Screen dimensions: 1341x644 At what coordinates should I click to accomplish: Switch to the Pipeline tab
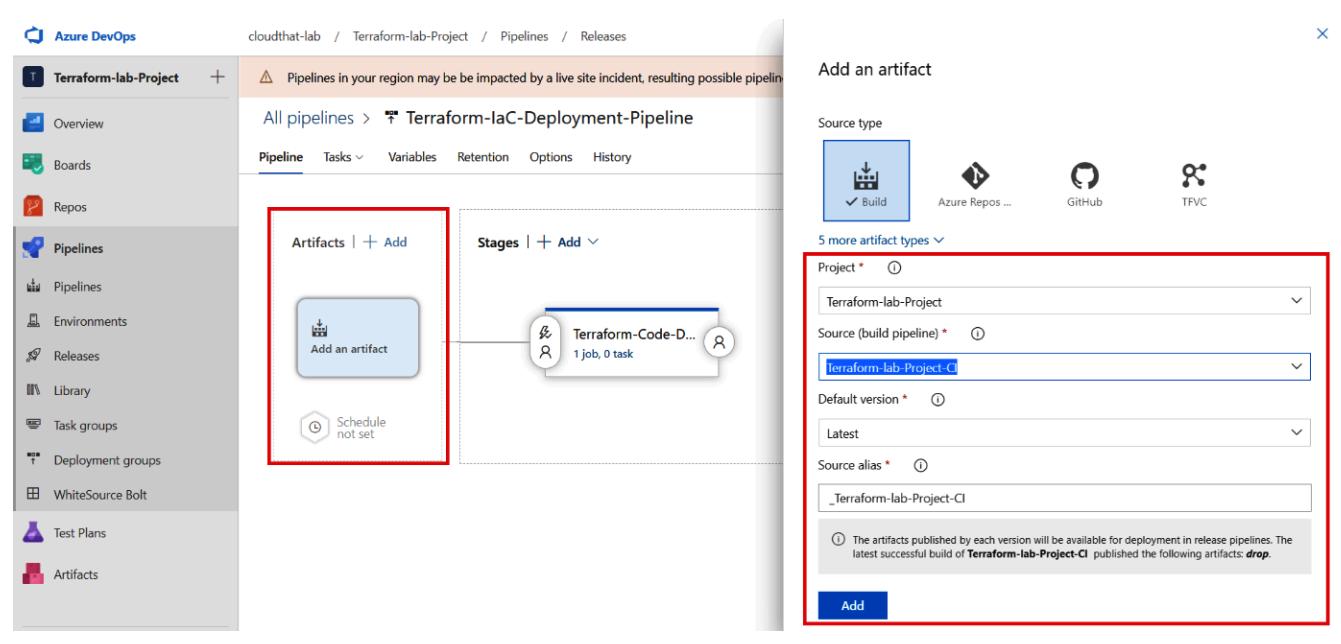coord(280,157)
